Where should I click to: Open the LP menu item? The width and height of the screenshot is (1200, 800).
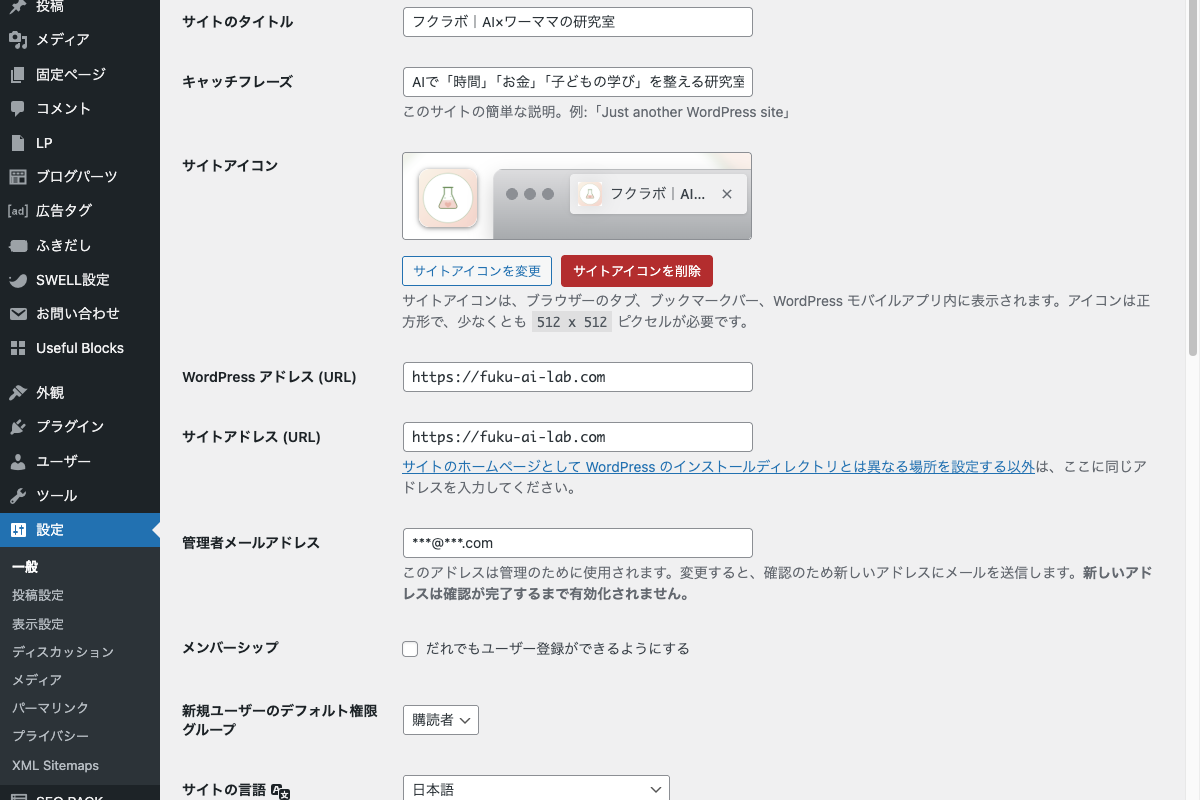pyautogui.click(x=80, y=143)
